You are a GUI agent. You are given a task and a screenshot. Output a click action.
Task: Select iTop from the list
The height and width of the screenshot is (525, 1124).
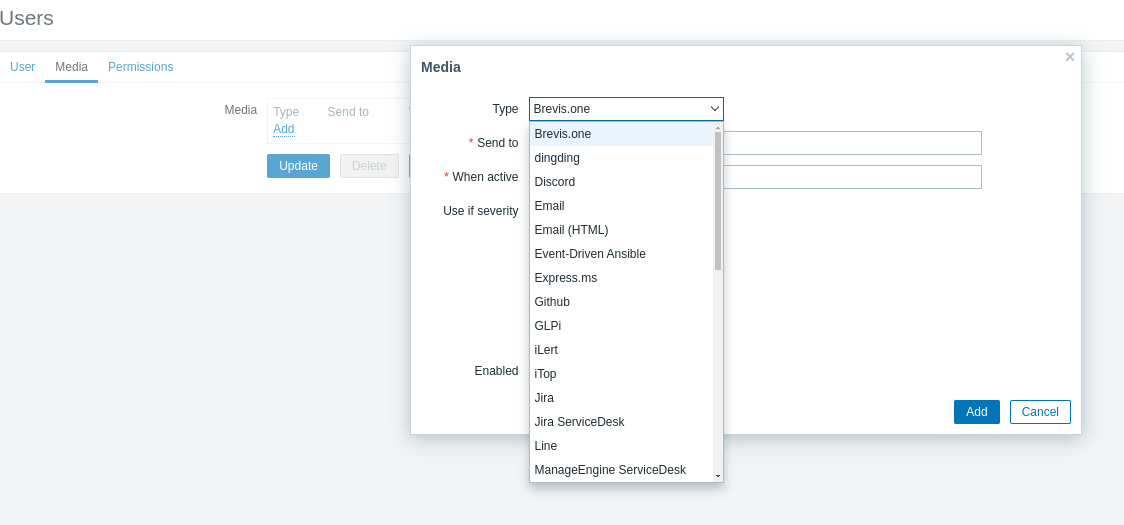pyautogui.click(x=621, y=374)
